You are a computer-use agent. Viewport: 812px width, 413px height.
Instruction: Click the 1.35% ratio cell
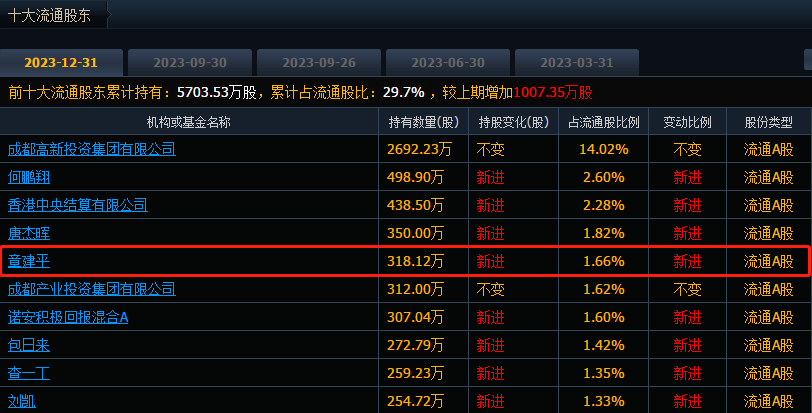click(604, 373)
